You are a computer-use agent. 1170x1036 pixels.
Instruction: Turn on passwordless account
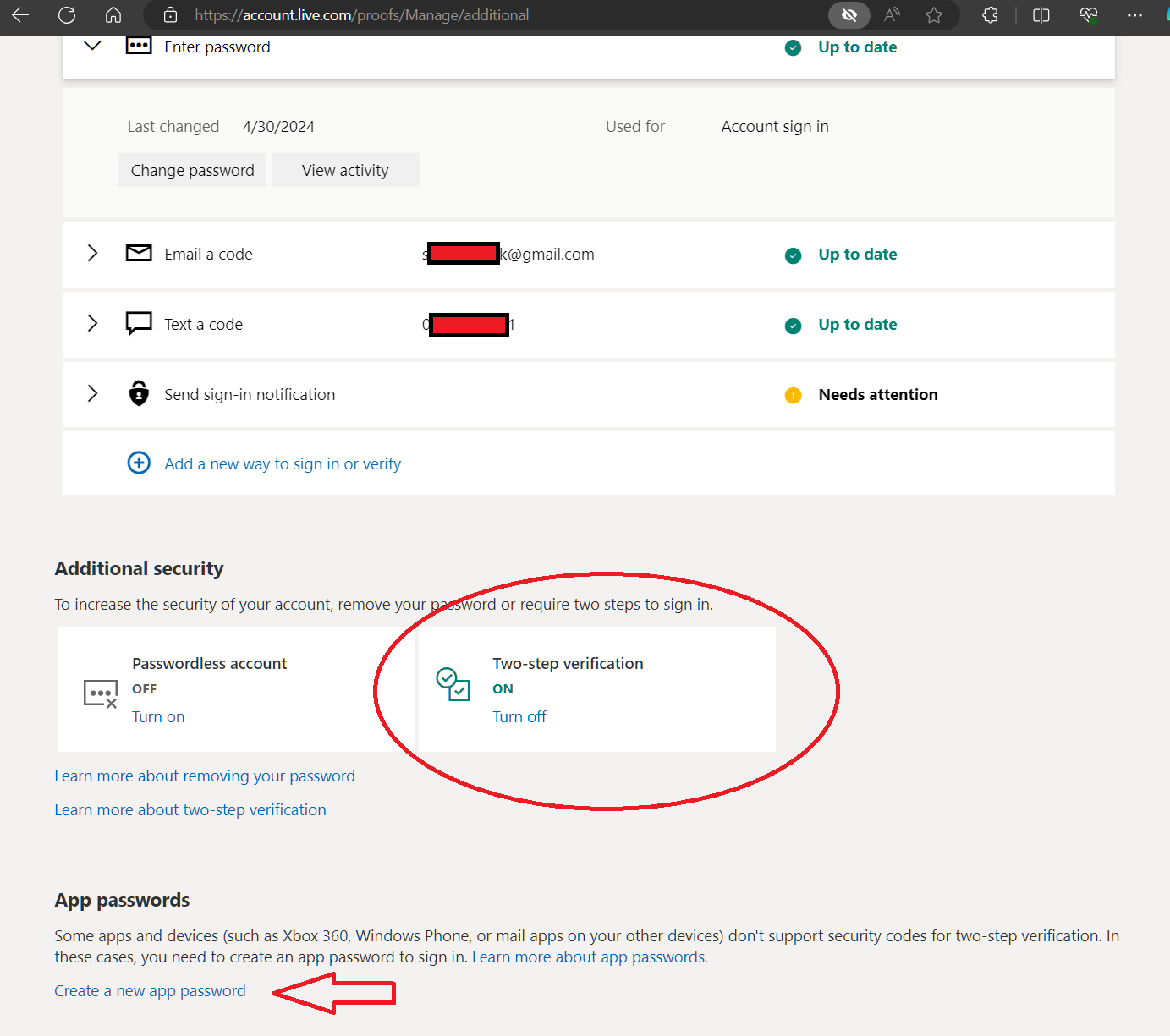point(157,716)
